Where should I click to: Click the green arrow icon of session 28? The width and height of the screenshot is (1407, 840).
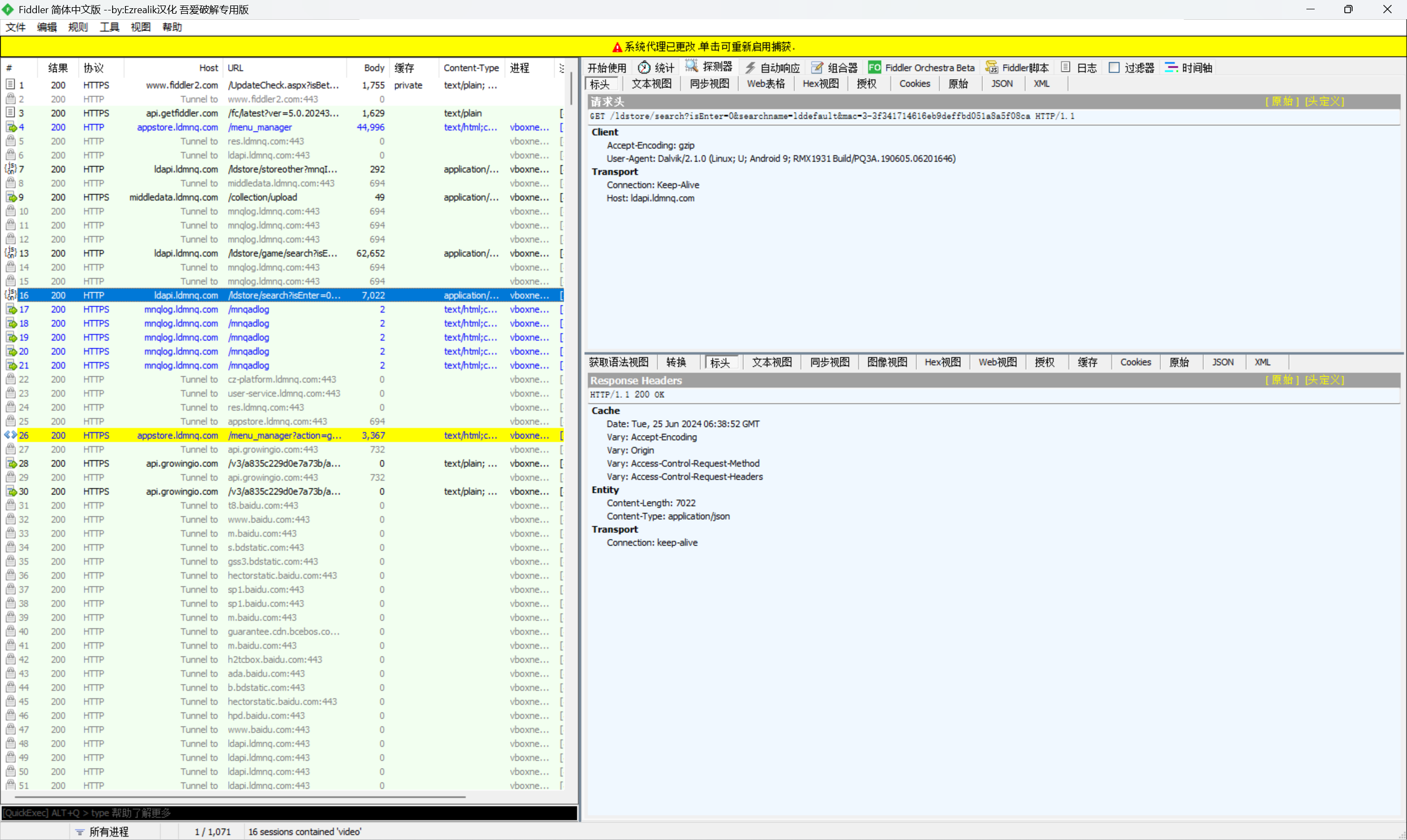[12, 463]
